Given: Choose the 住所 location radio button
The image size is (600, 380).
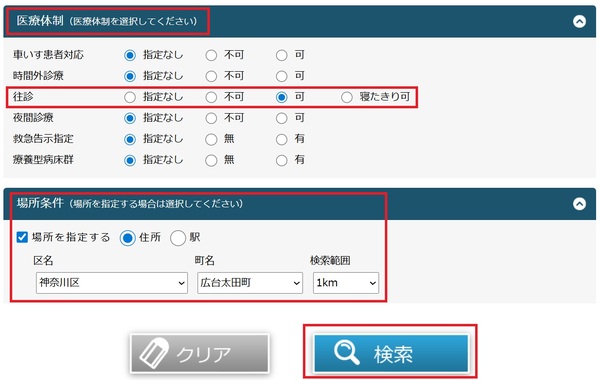Looking at the screenshot, I should [127, 238].
